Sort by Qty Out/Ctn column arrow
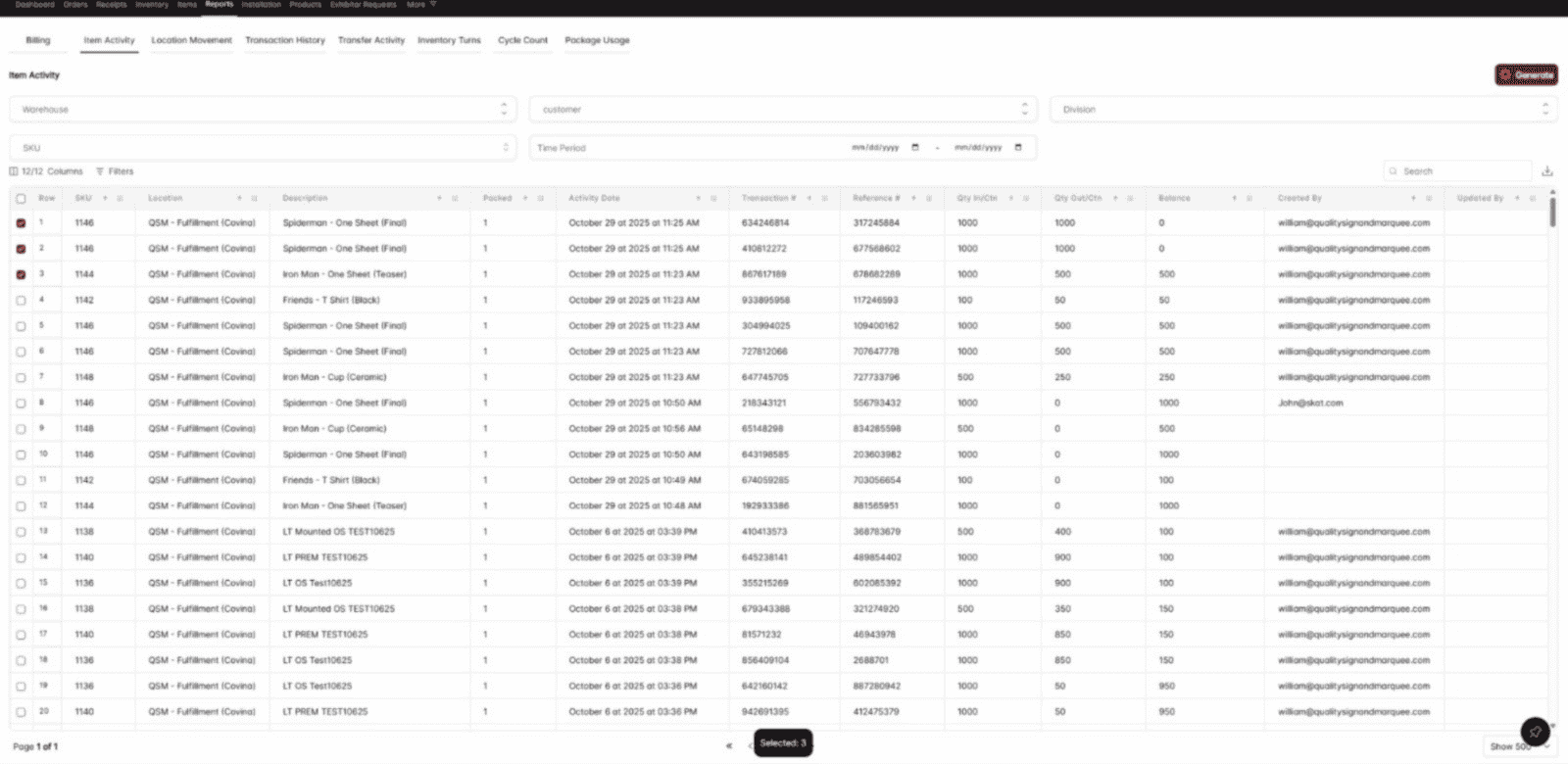The height and width of the screenshot is (764, 1568). pos(1115,198)
